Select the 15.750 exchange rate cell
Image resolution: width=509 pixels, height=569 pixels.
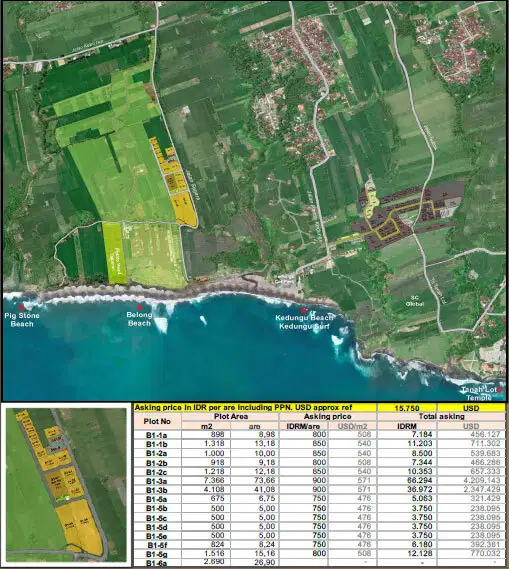point(407,408)
